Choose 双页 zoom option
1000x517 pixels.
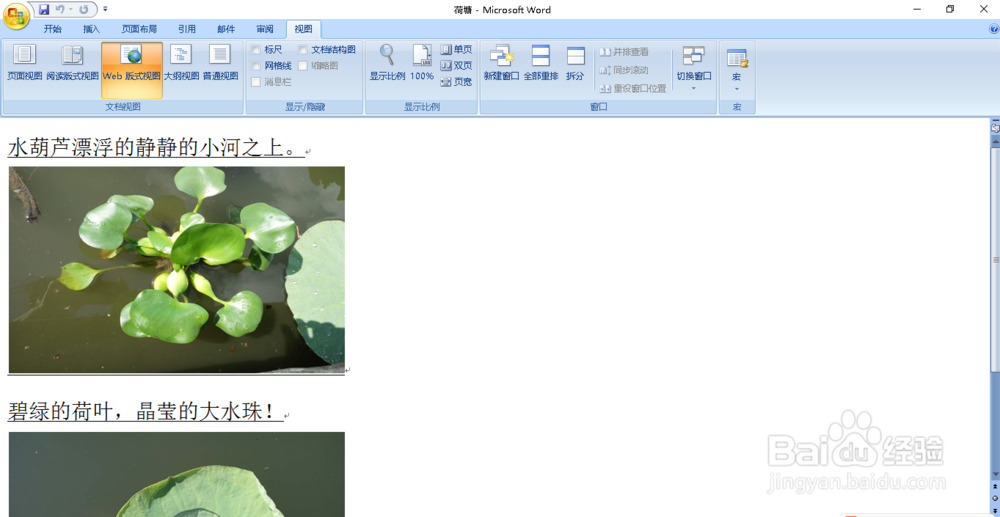coord(456,66)
